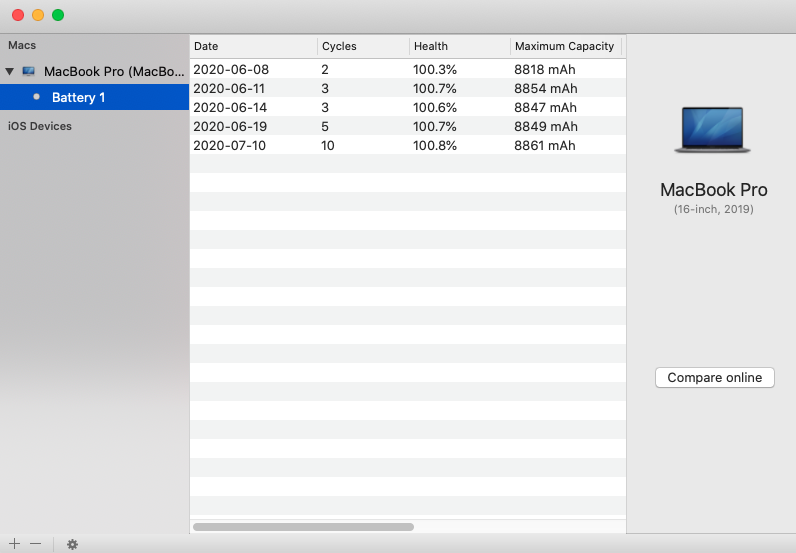Viewport: 796px width, 553px height.
Task: Select the MacBook Pro (MacBo... sidebar entry
Action: coord(94,72)
